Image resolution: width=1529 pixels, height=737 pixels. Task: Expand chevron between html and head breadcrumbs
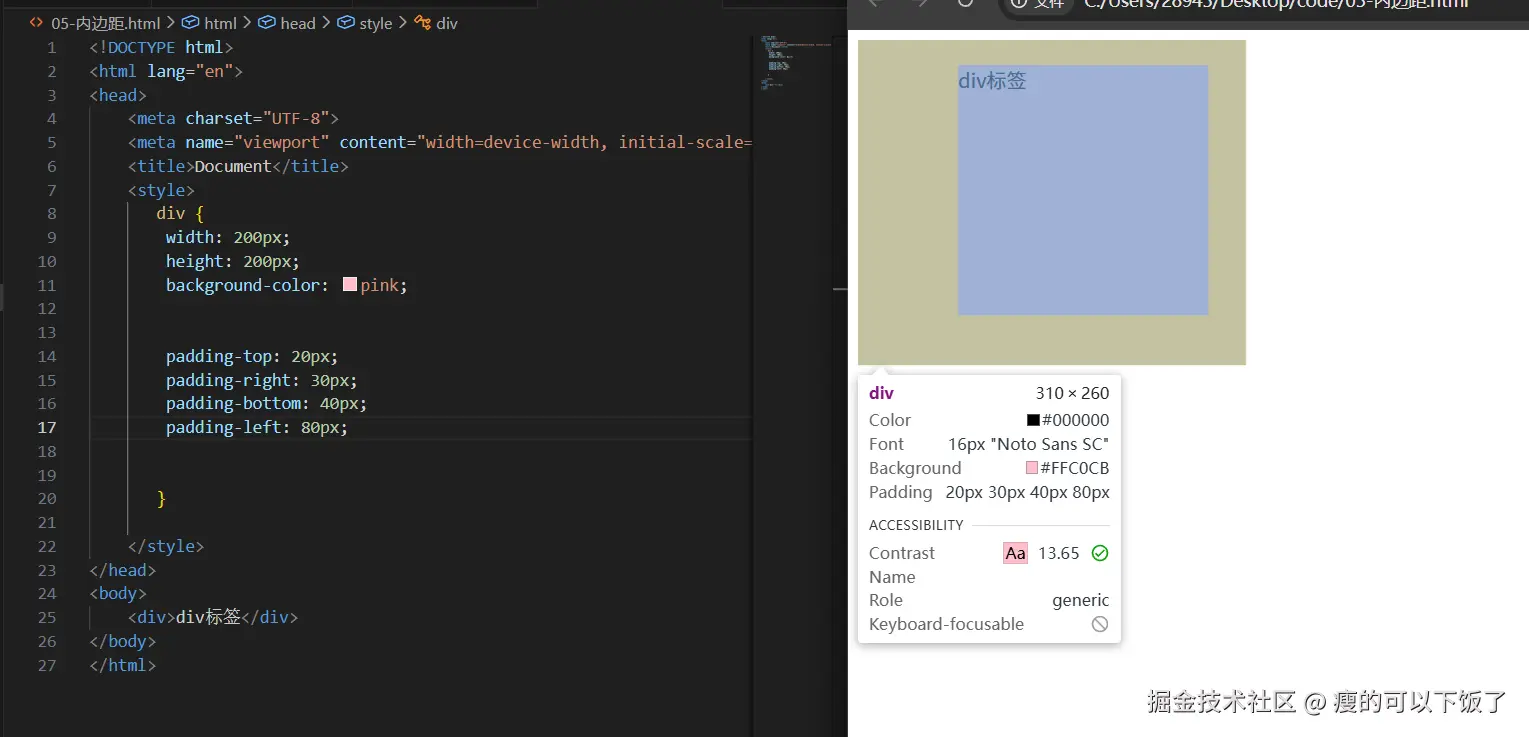click(x=247, y=23)
